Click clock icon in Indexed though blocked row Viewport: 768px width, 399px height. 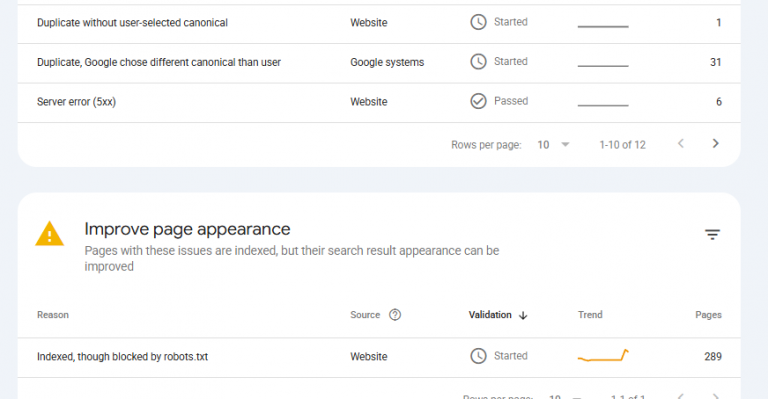coord(479,356)
